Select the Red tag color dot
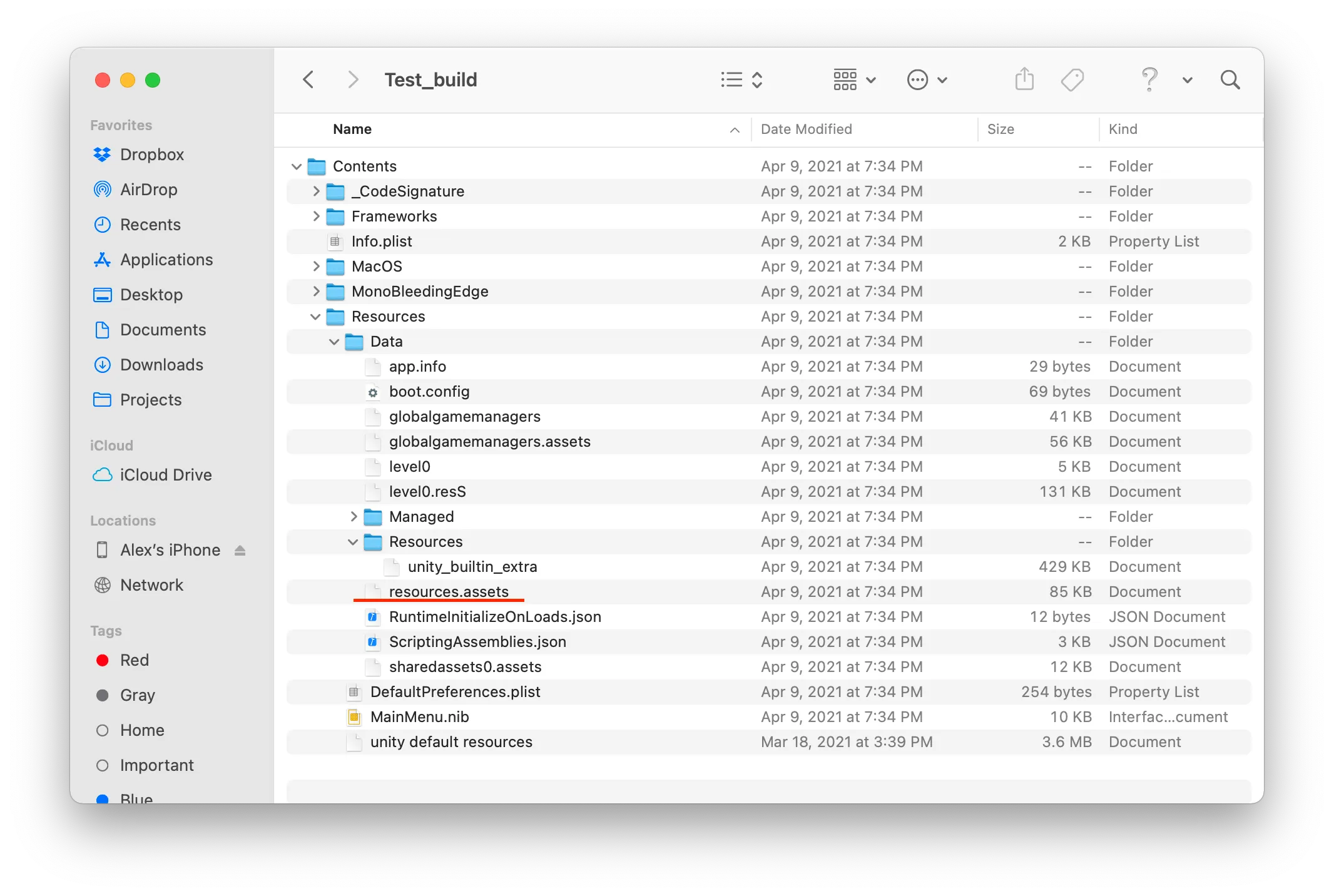The width and height of the screenshot is (1334, 896). [102, 660]
